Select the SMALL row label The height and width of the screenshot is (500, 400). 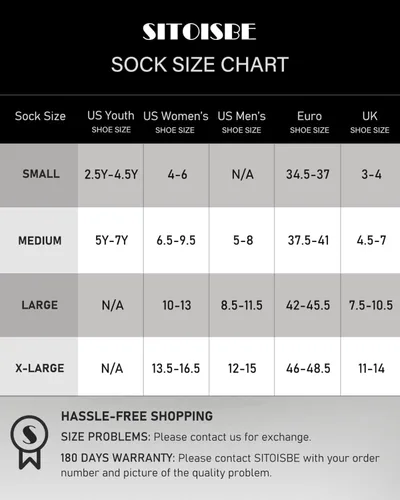click(x=41, y=174)
